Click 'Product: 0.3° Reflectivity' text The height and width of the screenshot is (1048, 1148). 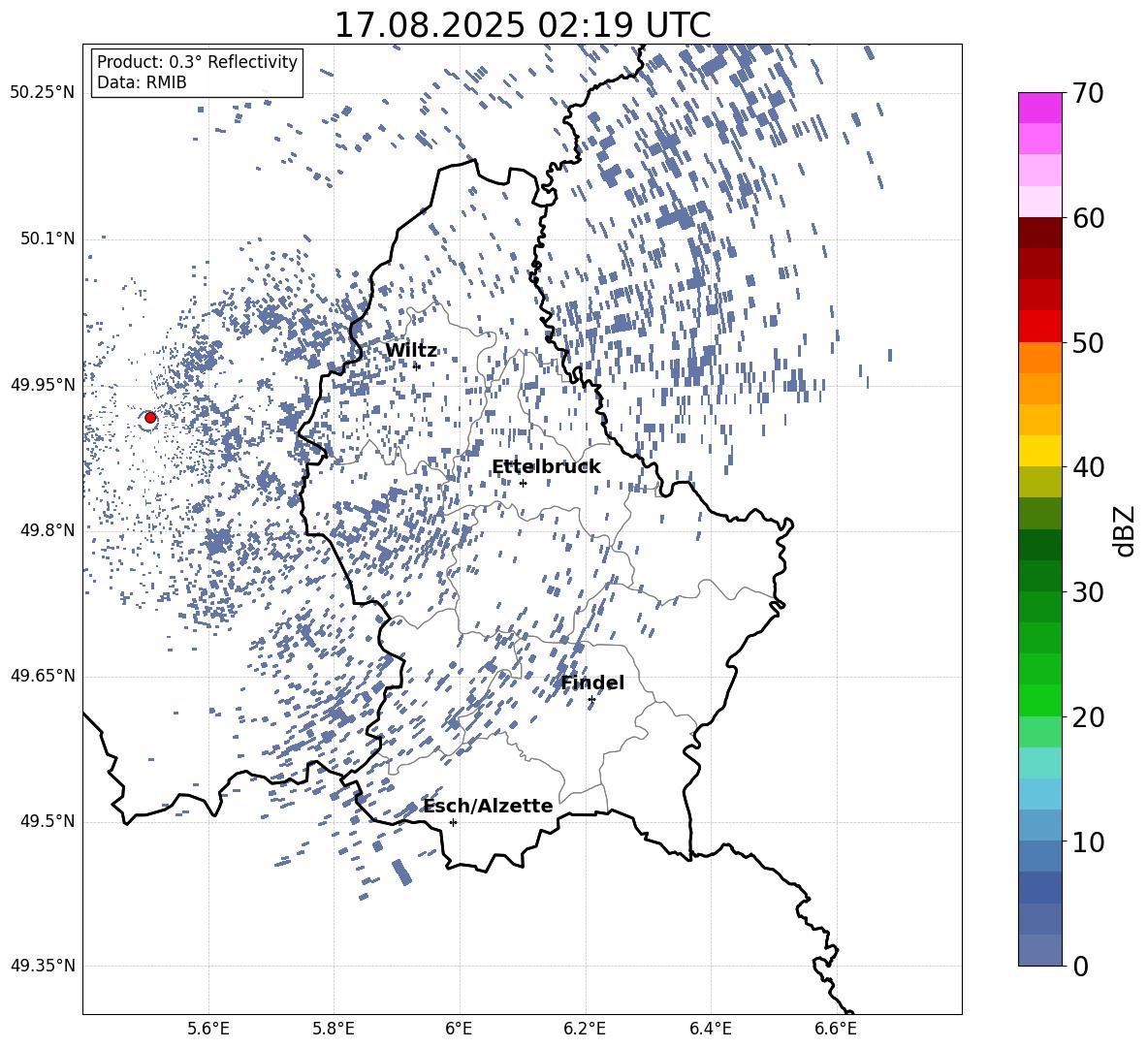click(197, 62)
